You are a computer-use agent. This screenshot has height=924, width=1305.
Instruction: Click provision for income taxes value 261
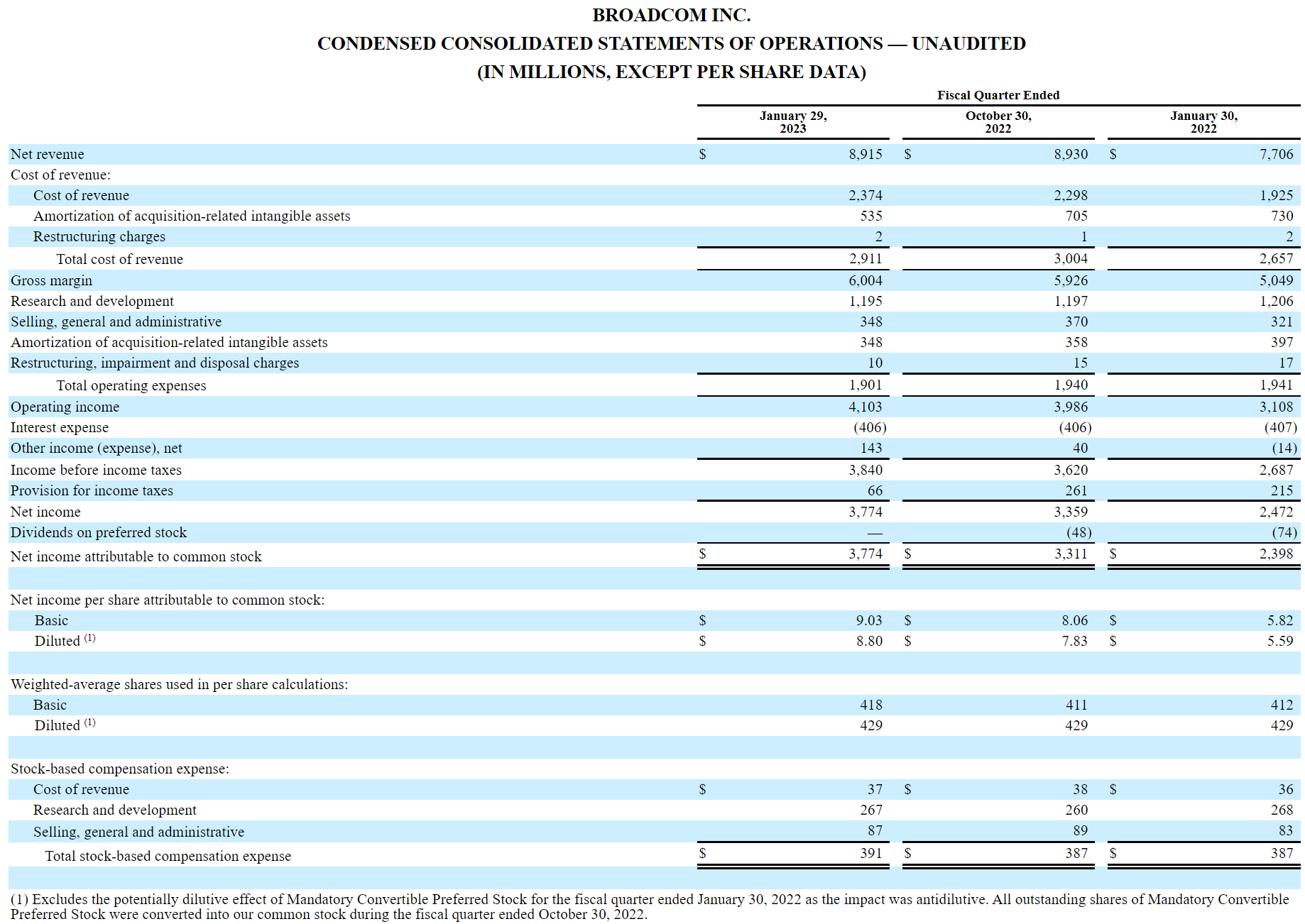coord(1076,490)
